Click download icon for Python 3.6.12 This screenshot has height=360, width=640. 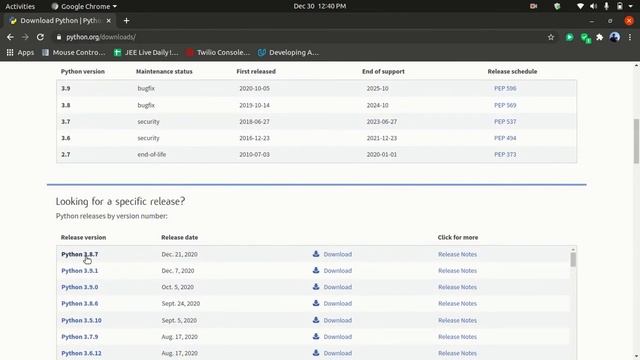point(316,353)
